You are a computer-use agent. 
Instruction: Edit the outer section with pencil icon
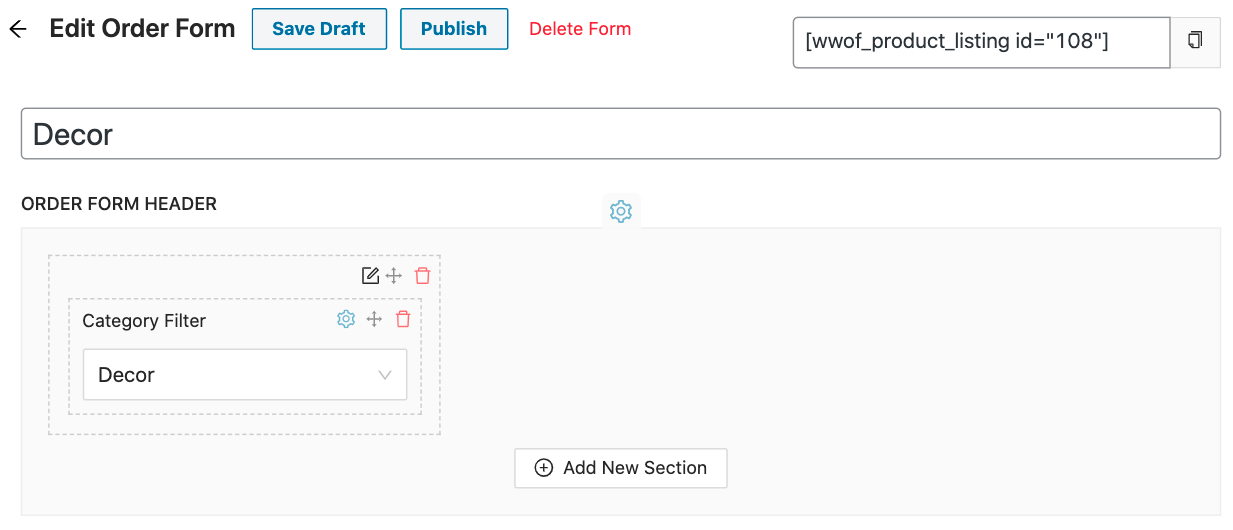click(370, 276)
